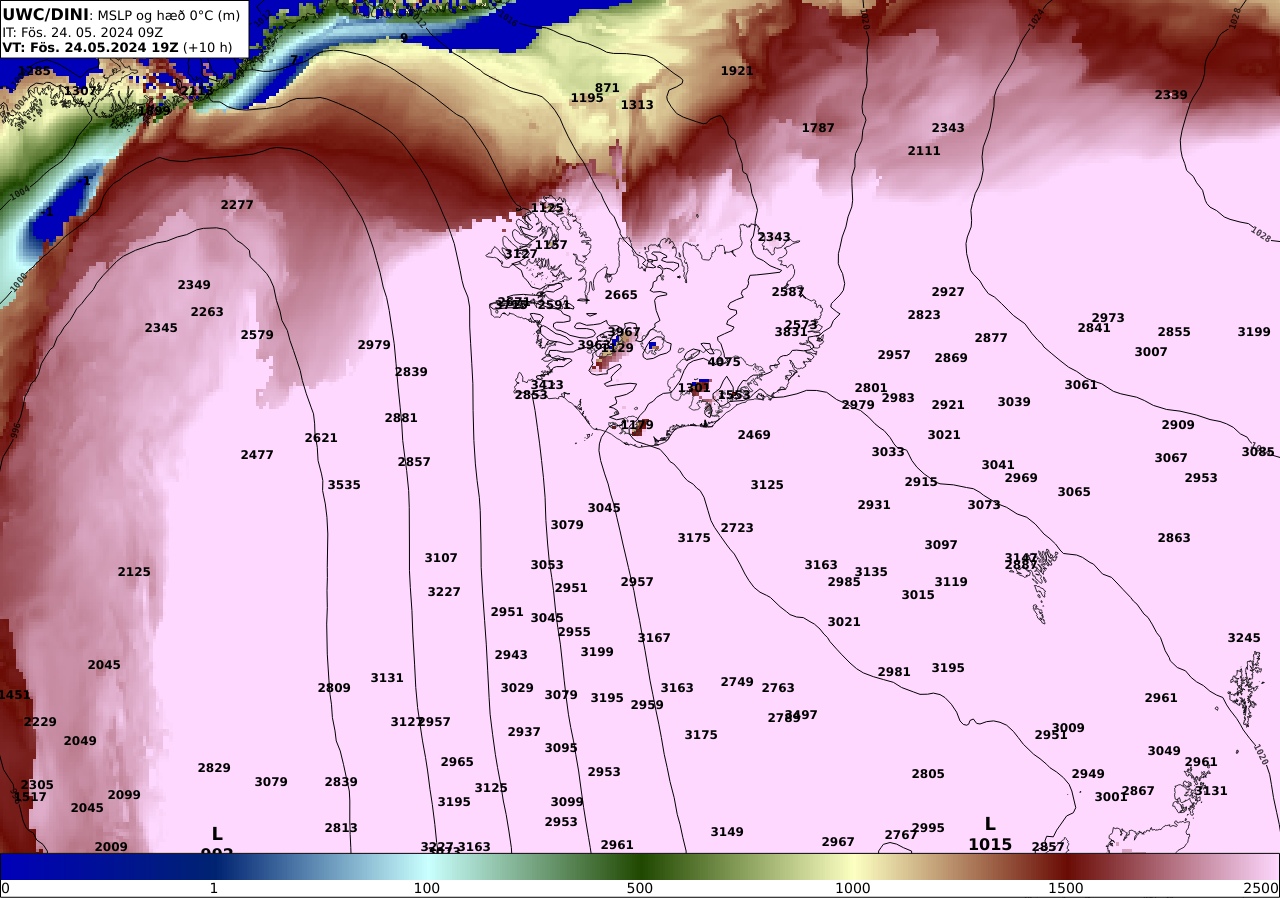
Task: Click the L 1015 low pressure marker
Action: 990,834
